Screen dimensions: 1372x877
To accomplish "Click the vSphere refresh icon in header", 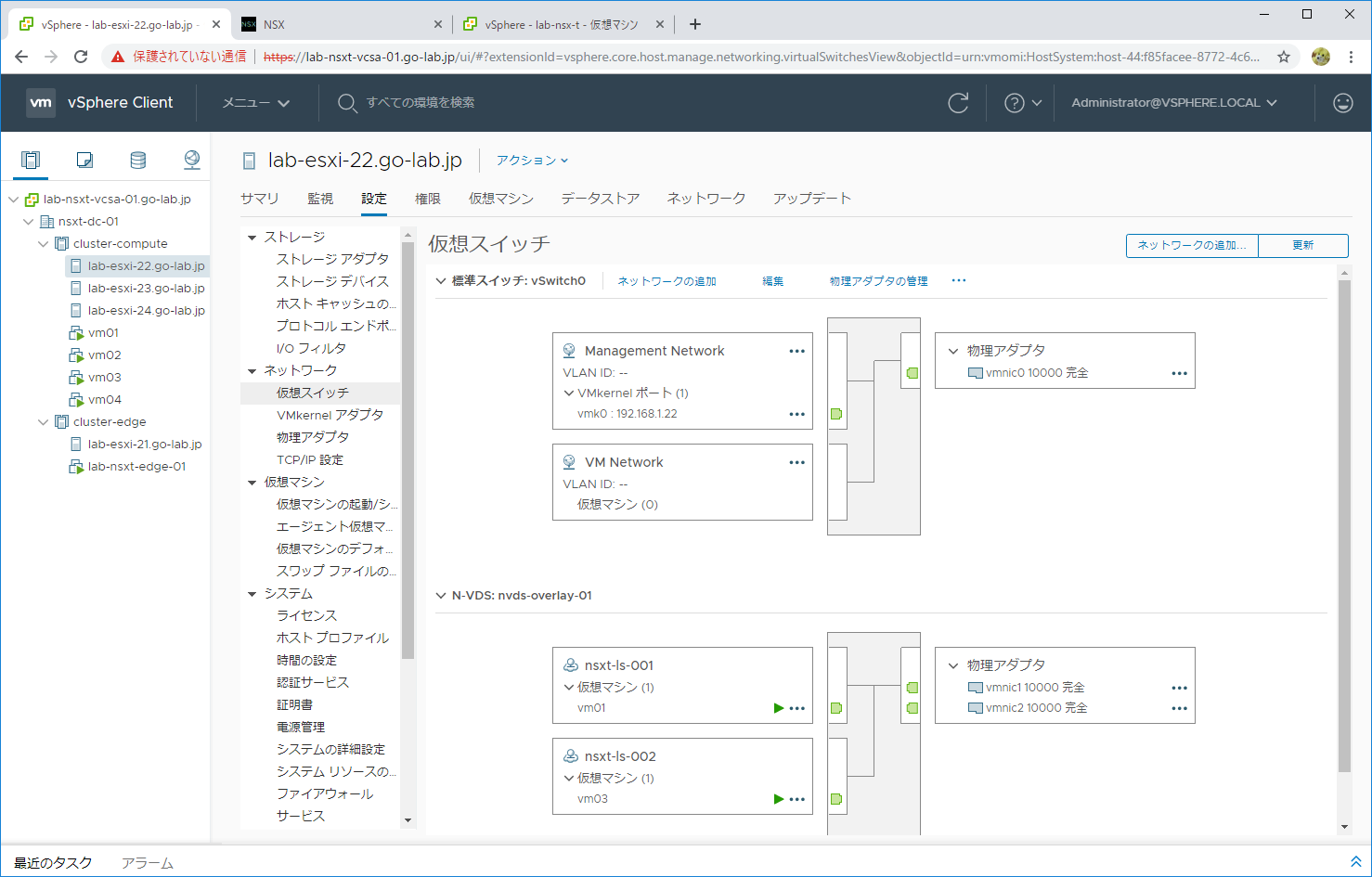I will click(x=958, y=103).
